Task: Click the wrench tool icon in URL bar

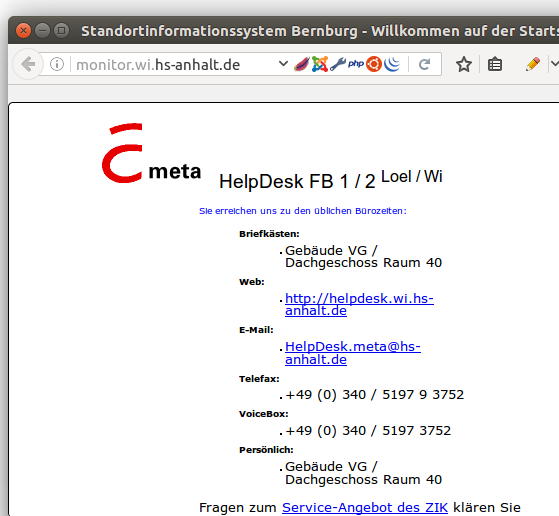Action: 338,64
